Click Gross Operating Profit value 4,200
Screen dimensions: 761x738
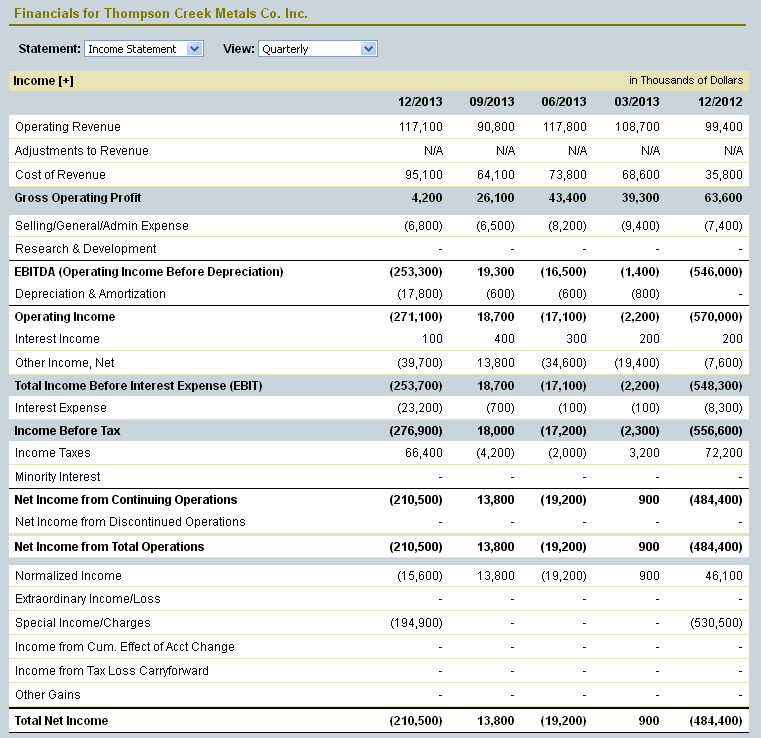[x=427, y=198]
